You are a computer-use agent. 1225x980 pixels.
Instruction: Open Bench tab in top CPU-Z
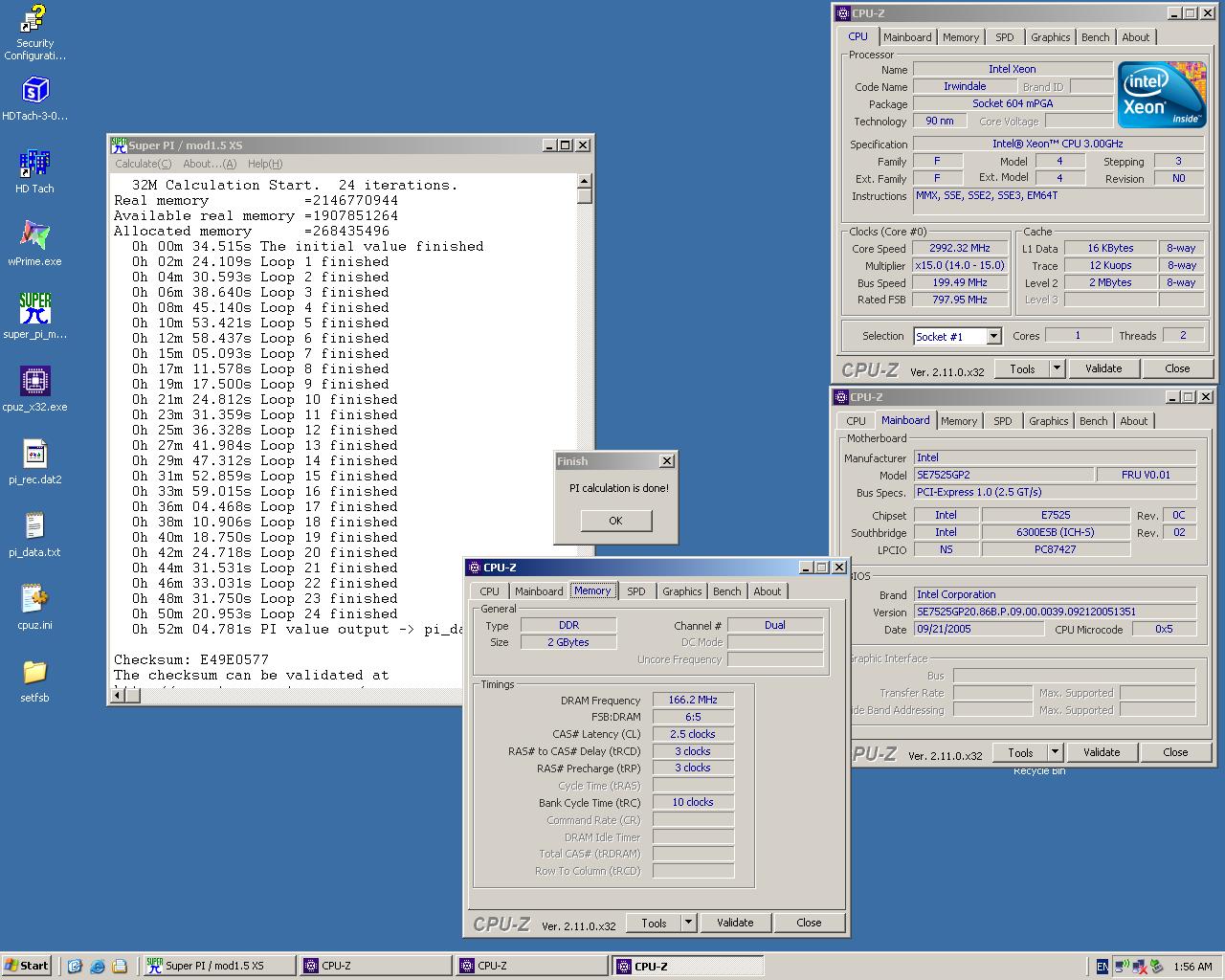pos(1096,37)
